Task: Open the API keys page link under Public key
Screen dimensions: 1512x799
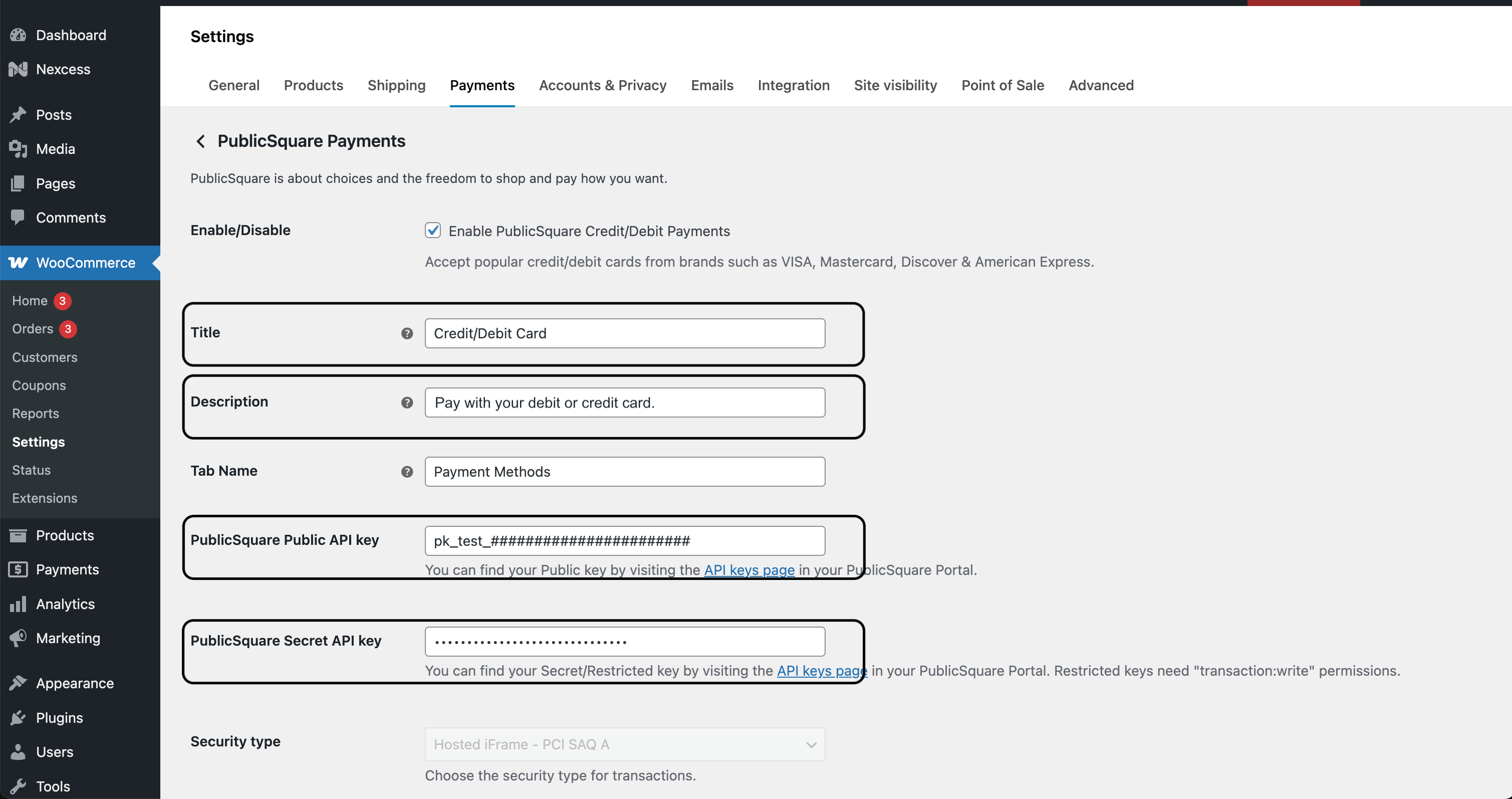Action: [x=749, y=570]
